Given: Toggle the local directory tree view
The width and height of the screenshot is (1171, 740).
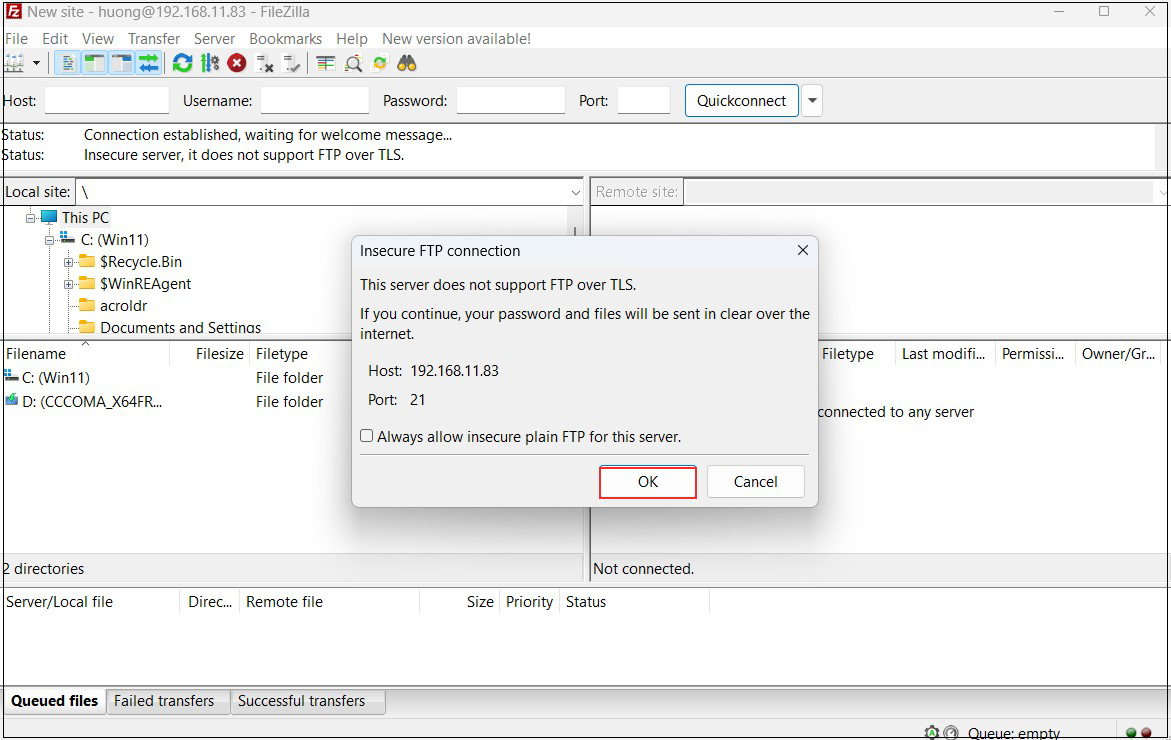Looking at the screenshot, I should click(x=94, y=63).
